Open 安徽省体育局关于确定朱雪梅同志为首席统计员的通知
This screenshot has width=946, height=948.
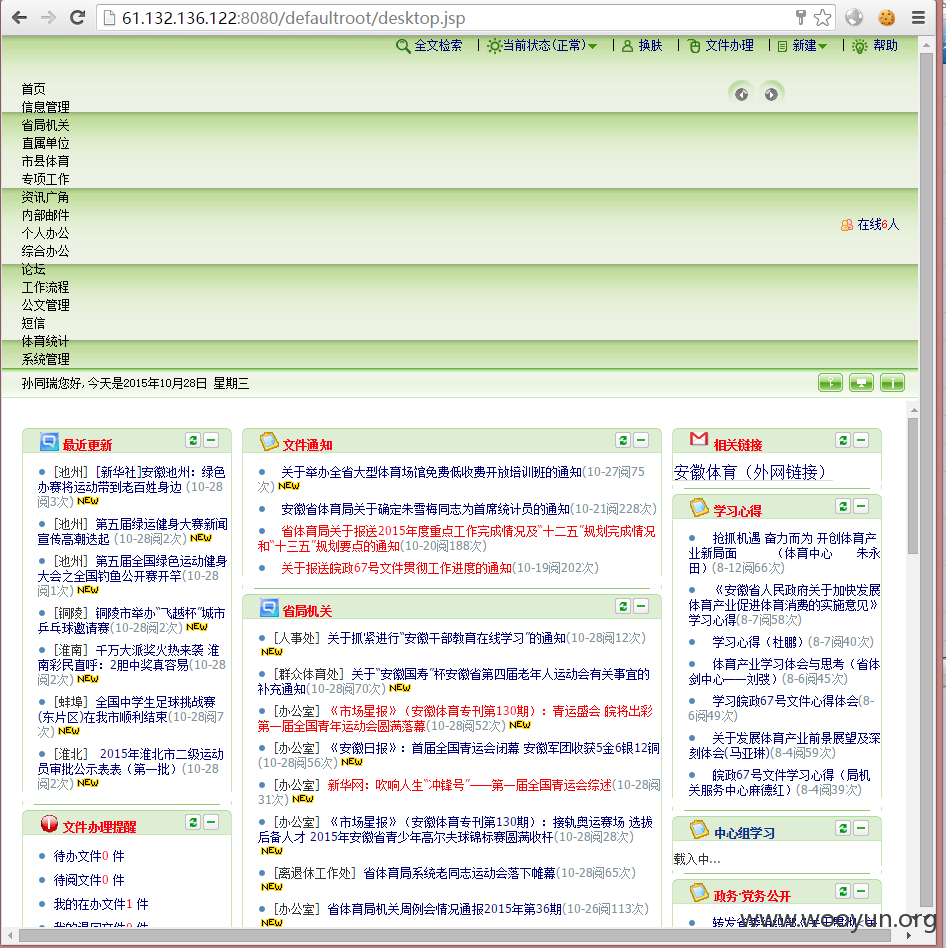click(425, 510)
